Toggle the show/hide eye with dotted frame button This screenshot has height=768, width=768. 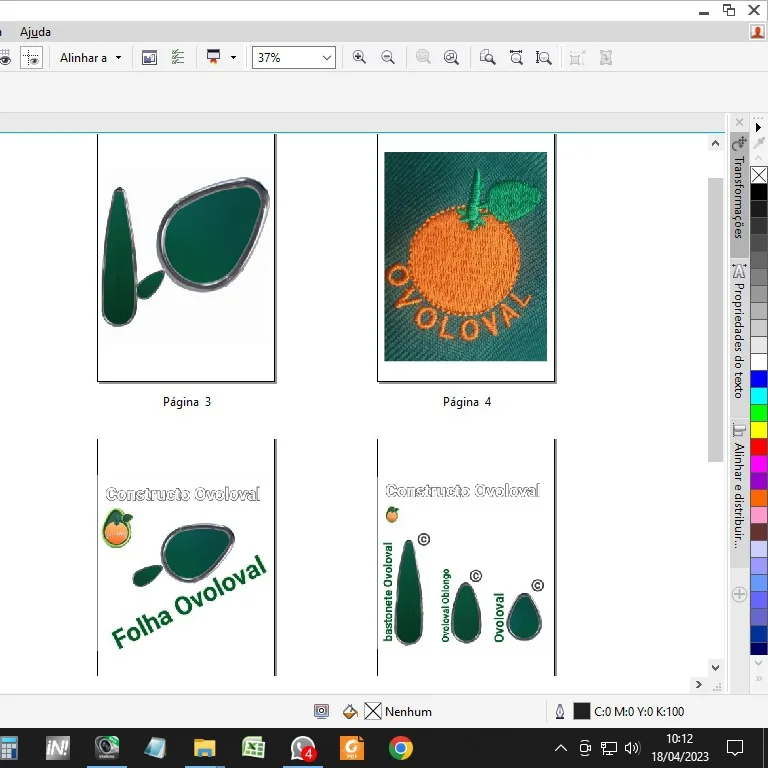click(x=31, y=58)
